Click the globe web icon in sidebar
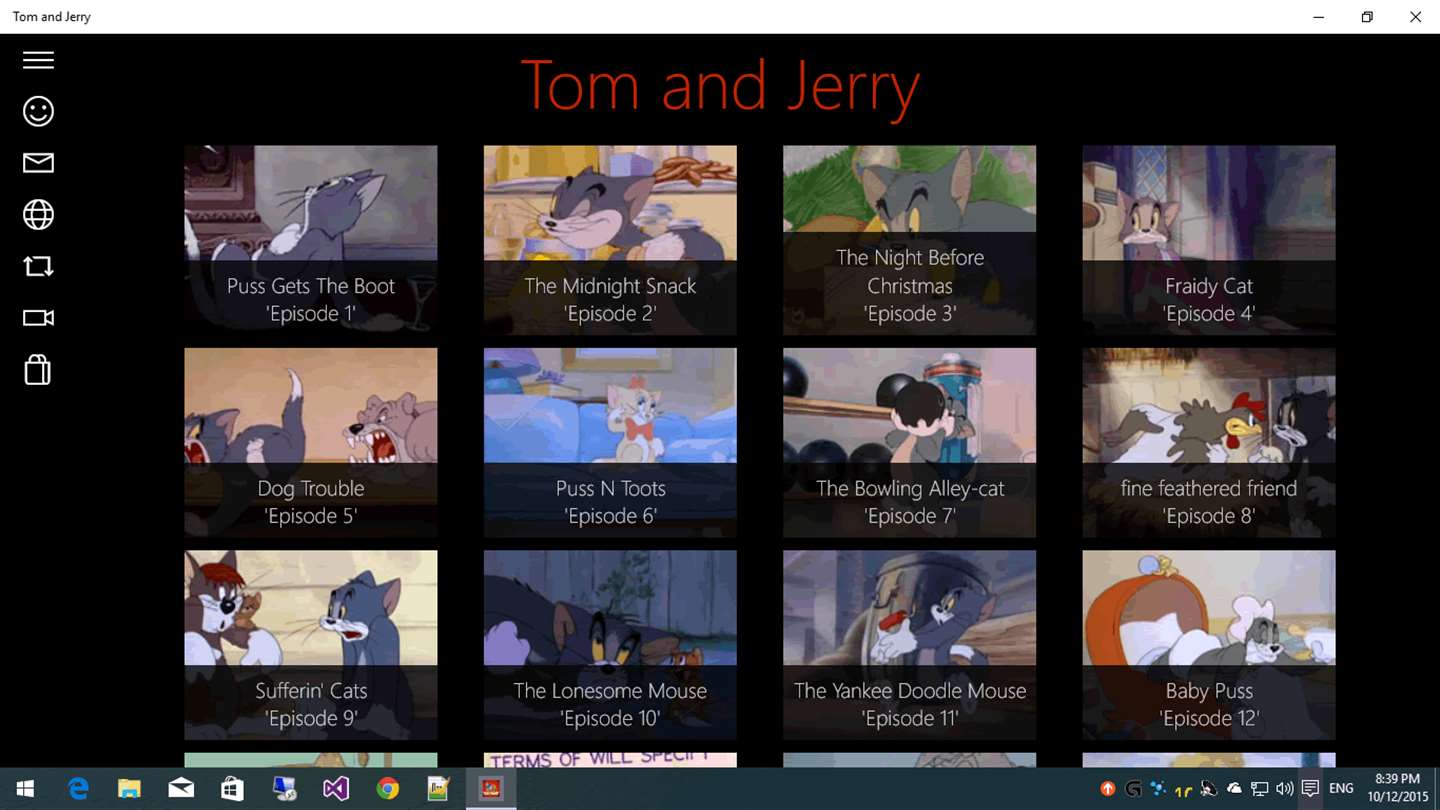Viewport: 1440px width, 810px height. coord(38,214)
